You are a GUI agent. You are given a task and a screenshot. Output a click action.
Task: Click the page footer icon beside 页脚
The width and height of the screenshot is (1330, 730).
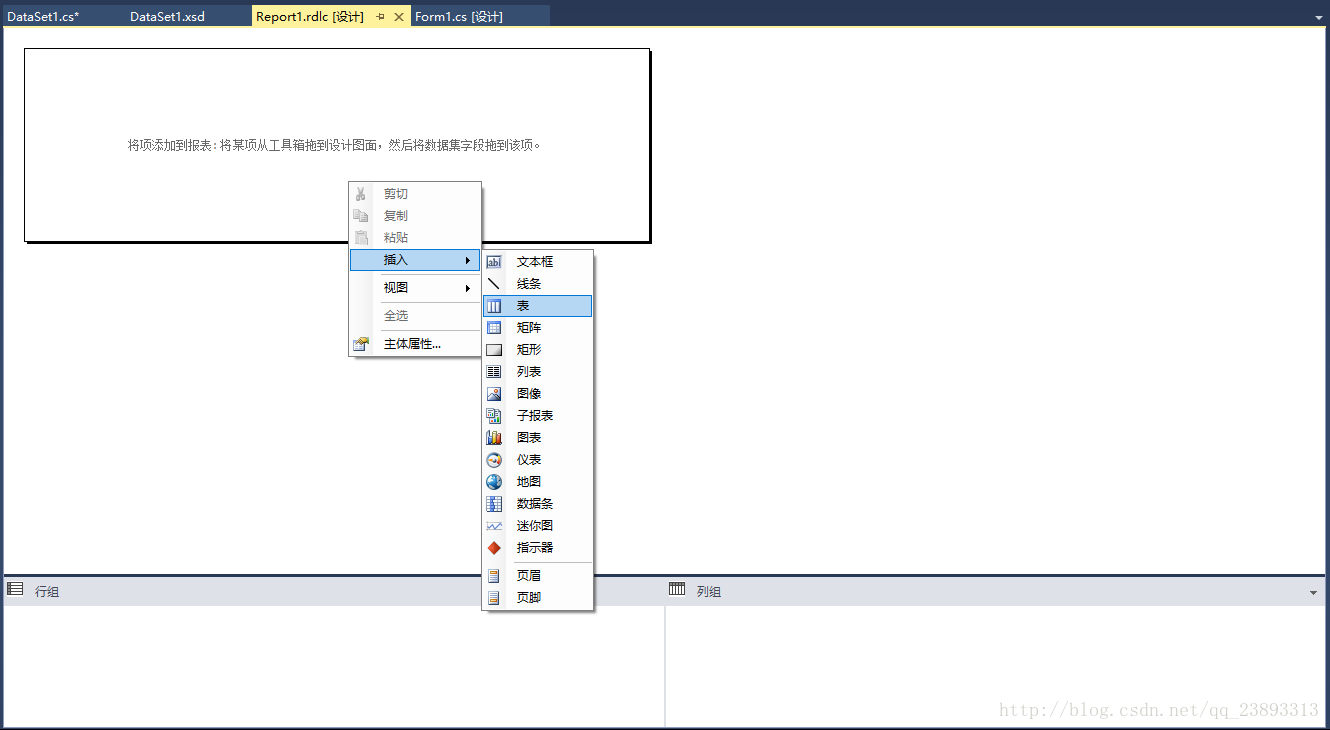pyautogui.click(x=494, y=598)
